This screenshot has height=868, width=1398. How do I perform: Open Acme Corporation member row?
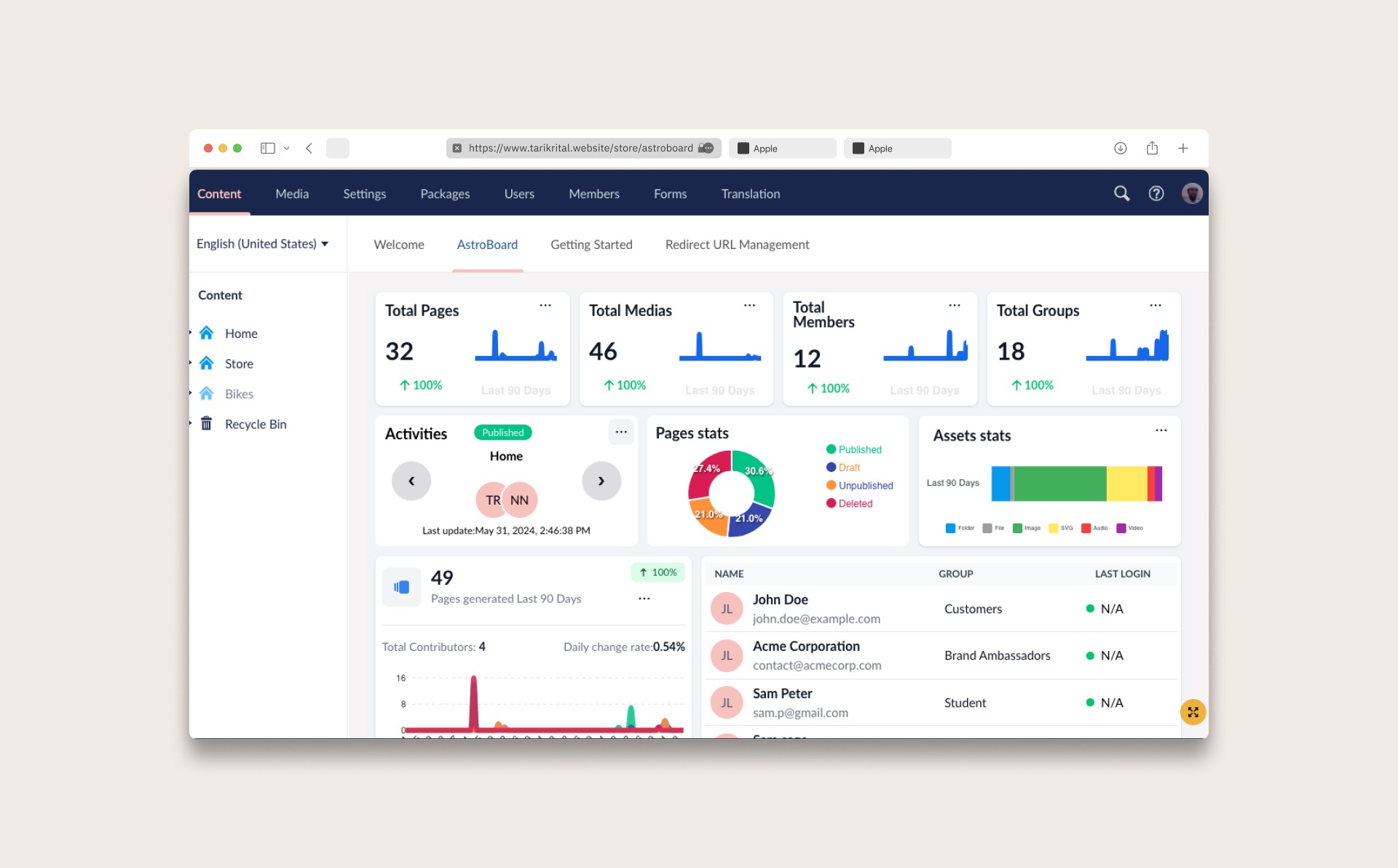(x=941, y=655)
